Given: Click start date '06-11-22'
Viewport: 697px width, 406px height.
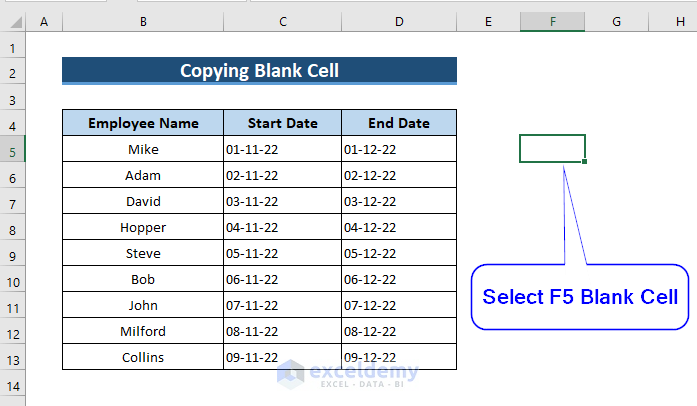Looking at the screenshot, I should coord(282,279).
